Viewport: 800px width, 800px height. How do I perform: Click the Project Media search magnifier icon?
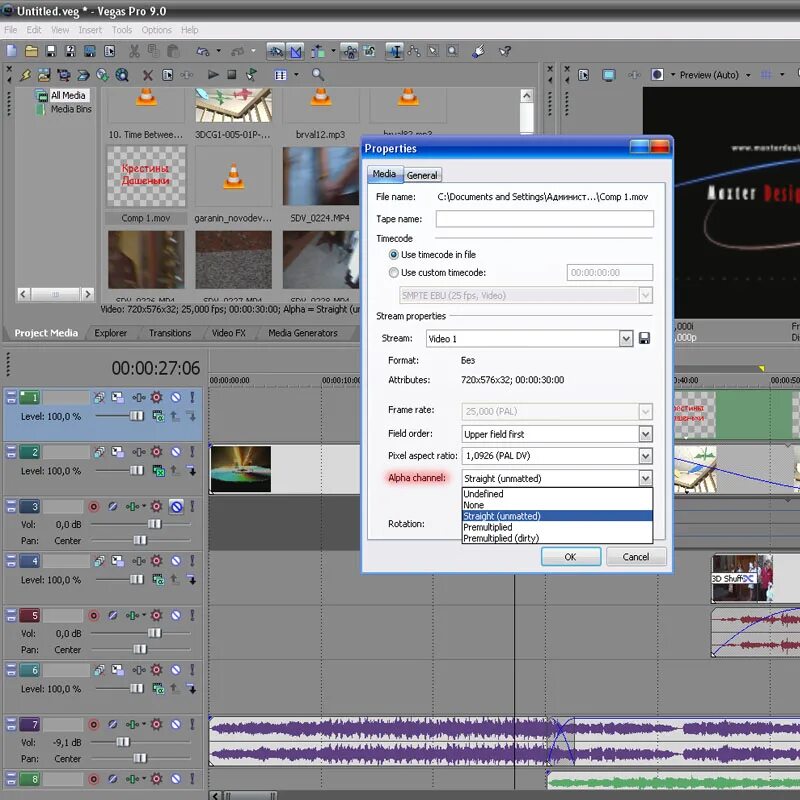click(x=318, y=75)
